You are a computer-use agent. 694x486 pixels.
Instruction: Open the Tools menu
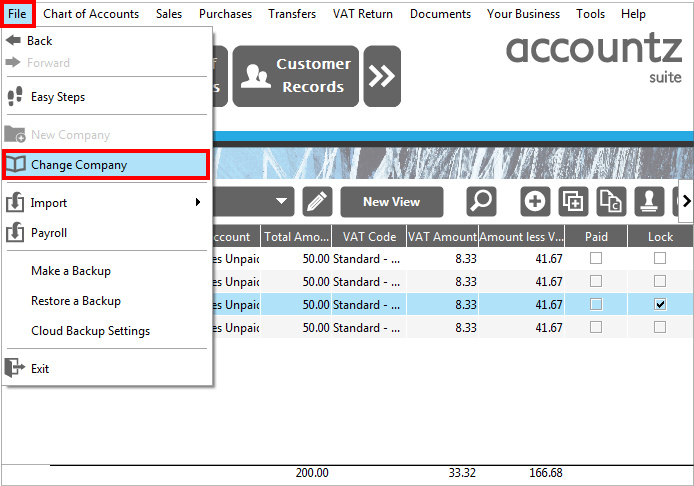590,14
